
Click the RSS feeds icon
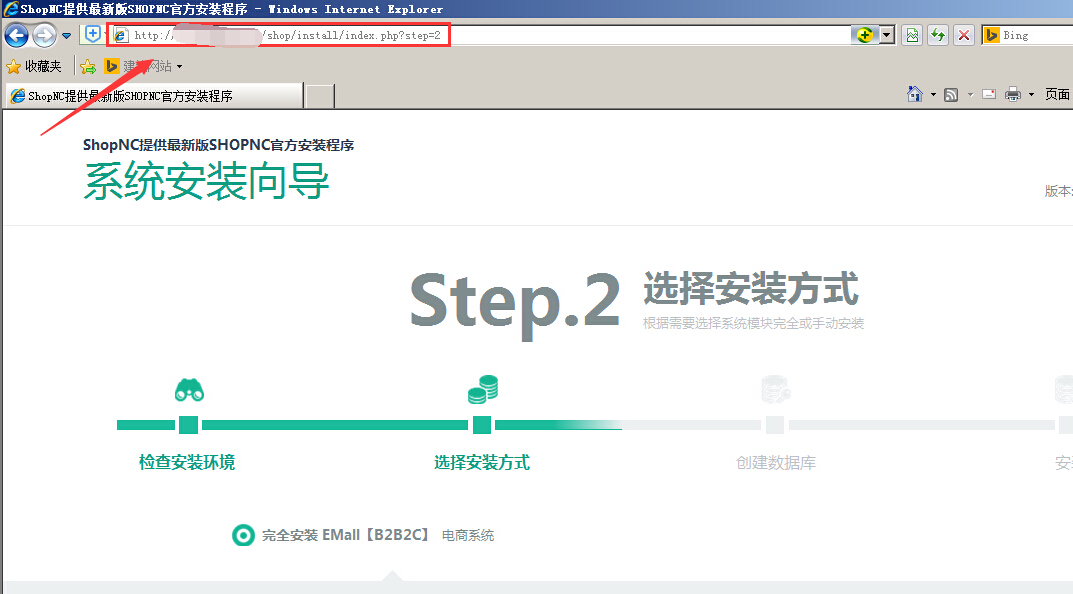[951, 94]
